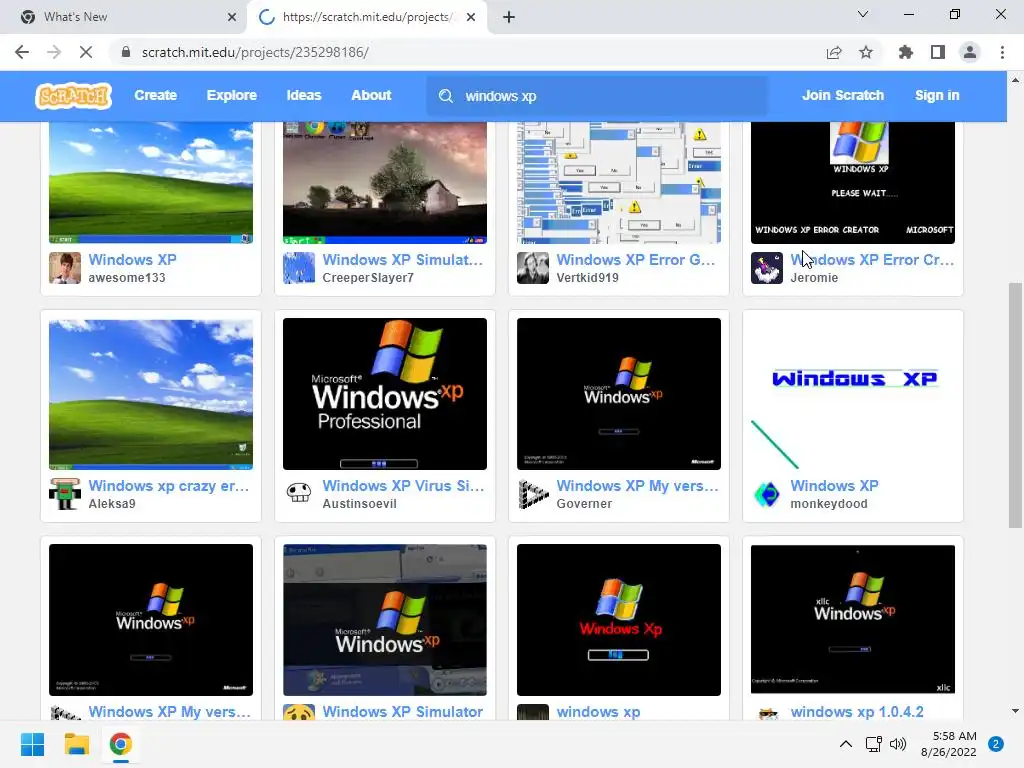
Task: Open Aleksa9's avatar
Action: click(65, 494)
